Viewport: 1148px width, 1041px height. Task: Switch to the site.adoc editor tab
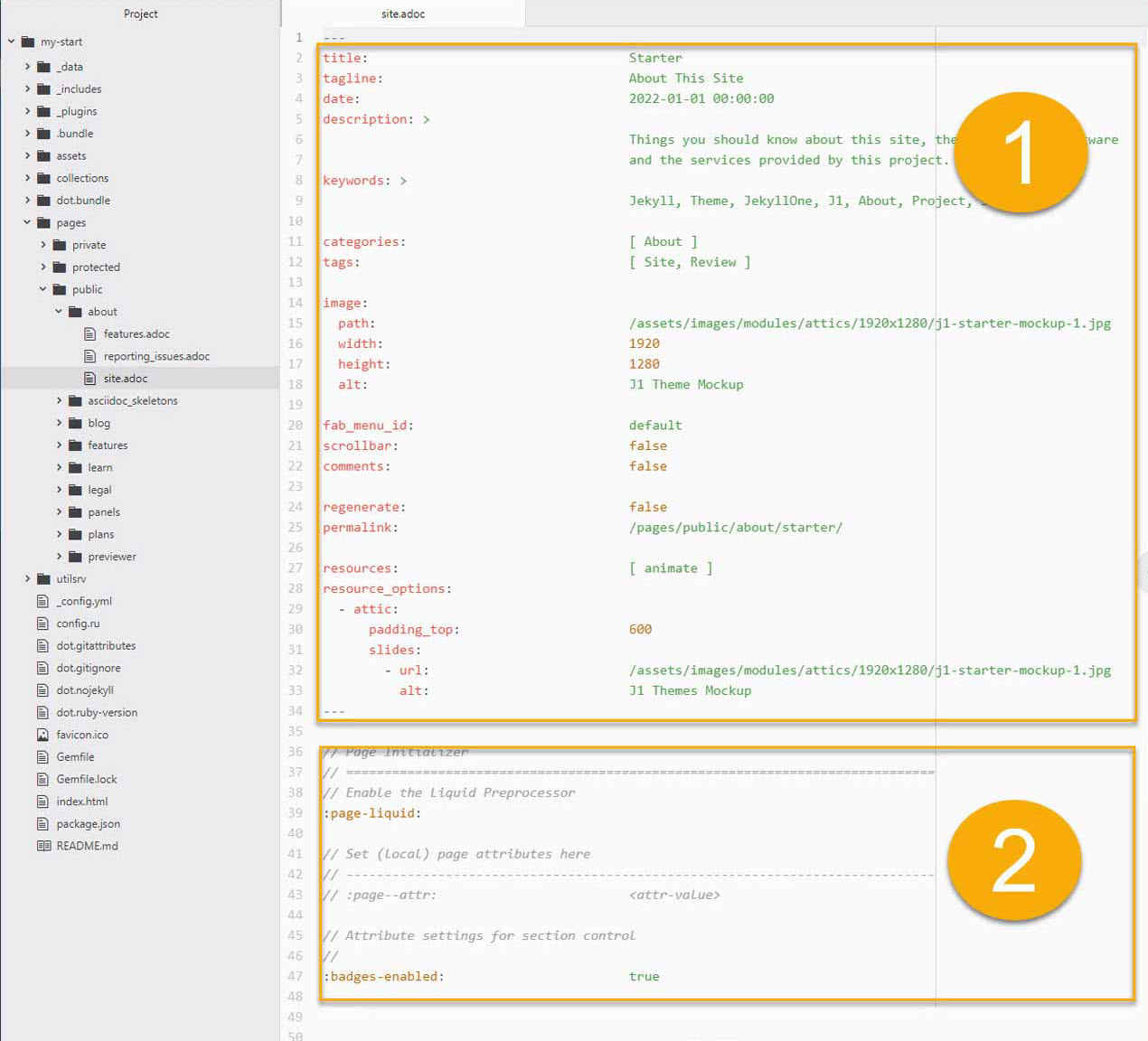coord(402,14)
